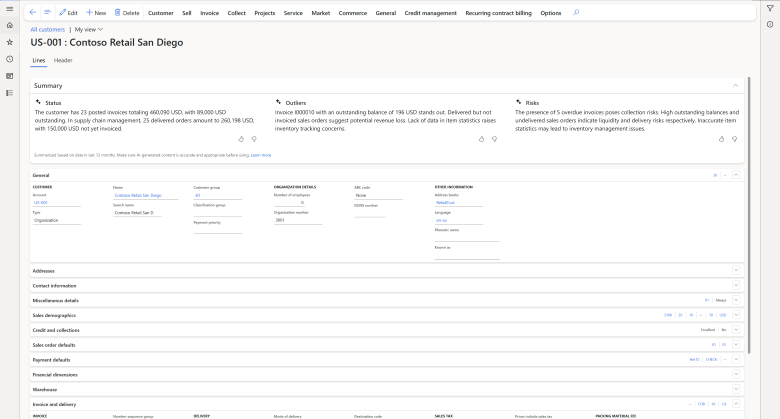Viewport: 780px width, 419px height.
Task: Go to Home from sidebar
Action: [9, 25]
